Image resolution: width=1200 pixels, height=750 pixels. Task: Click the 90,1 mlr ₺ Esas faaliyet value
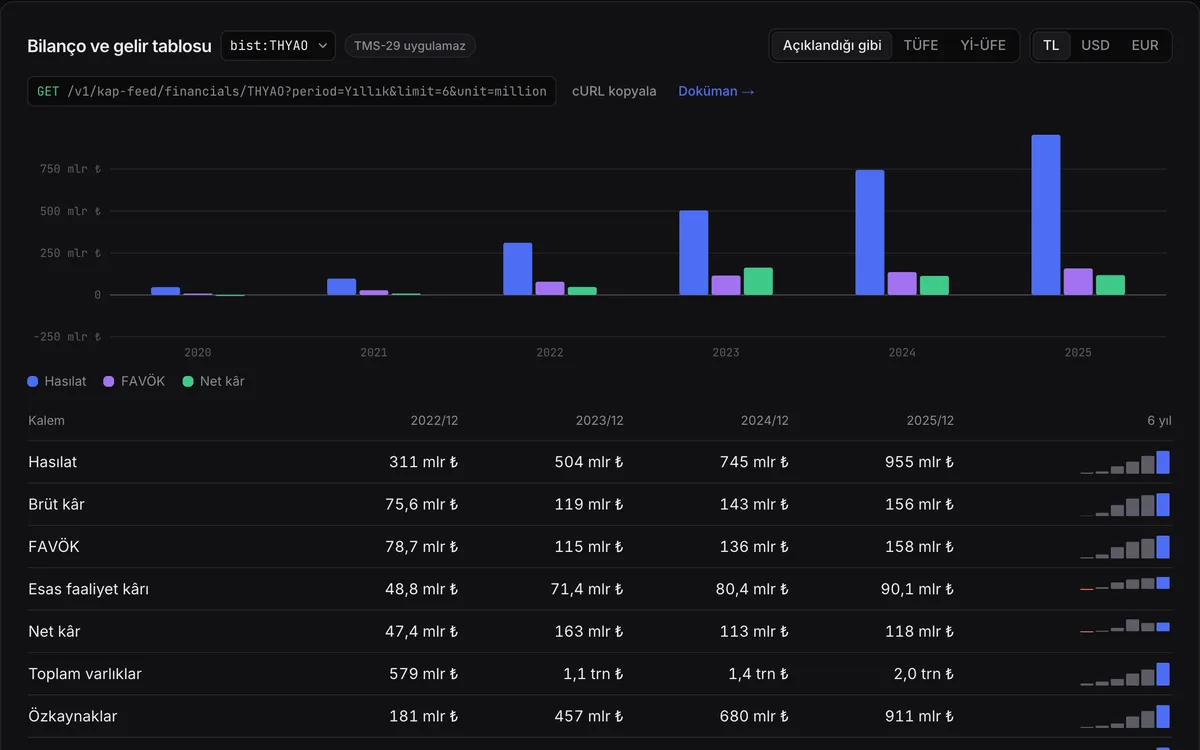(917, 589)
